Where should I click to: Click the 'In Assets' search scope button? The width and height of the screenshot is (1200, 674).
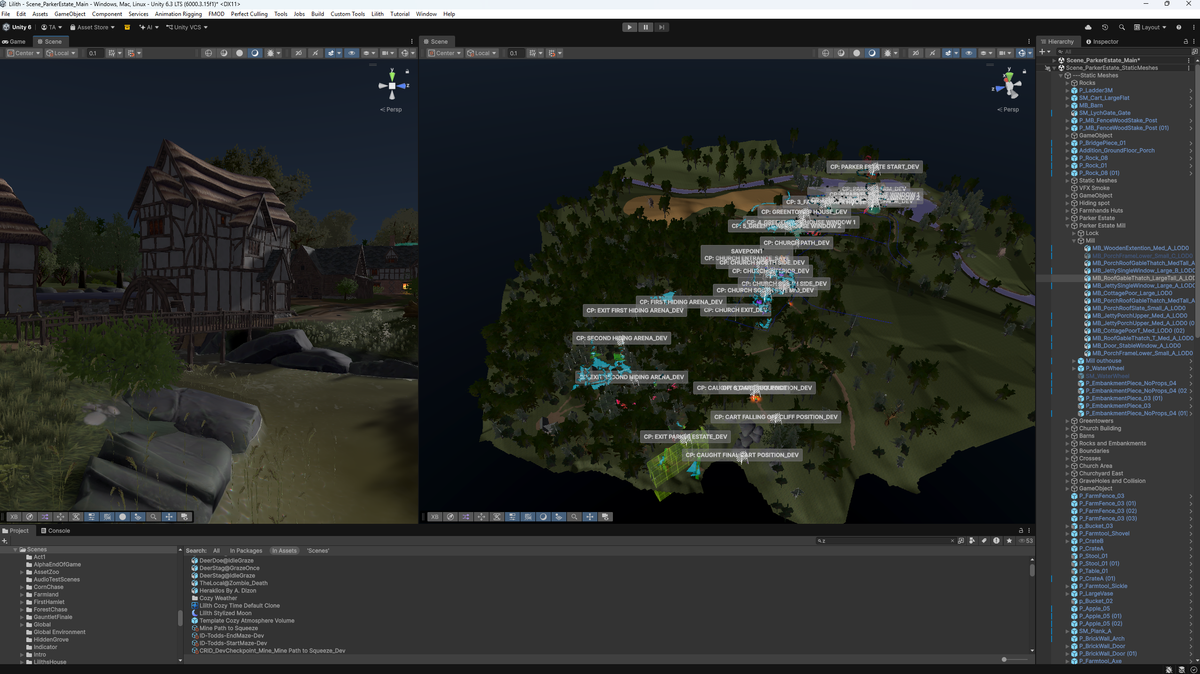[284, 551]
